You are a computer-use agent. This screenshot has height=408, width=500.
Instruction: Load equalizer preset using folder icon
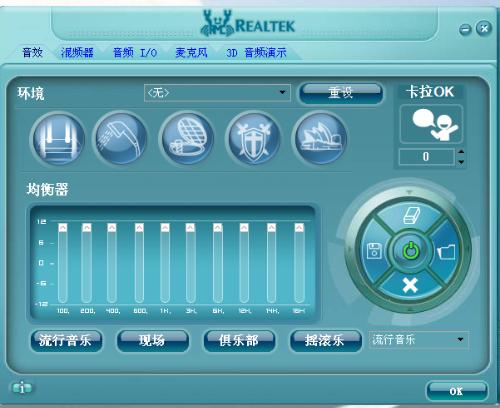pyautogui.click(x=446, y=252)
